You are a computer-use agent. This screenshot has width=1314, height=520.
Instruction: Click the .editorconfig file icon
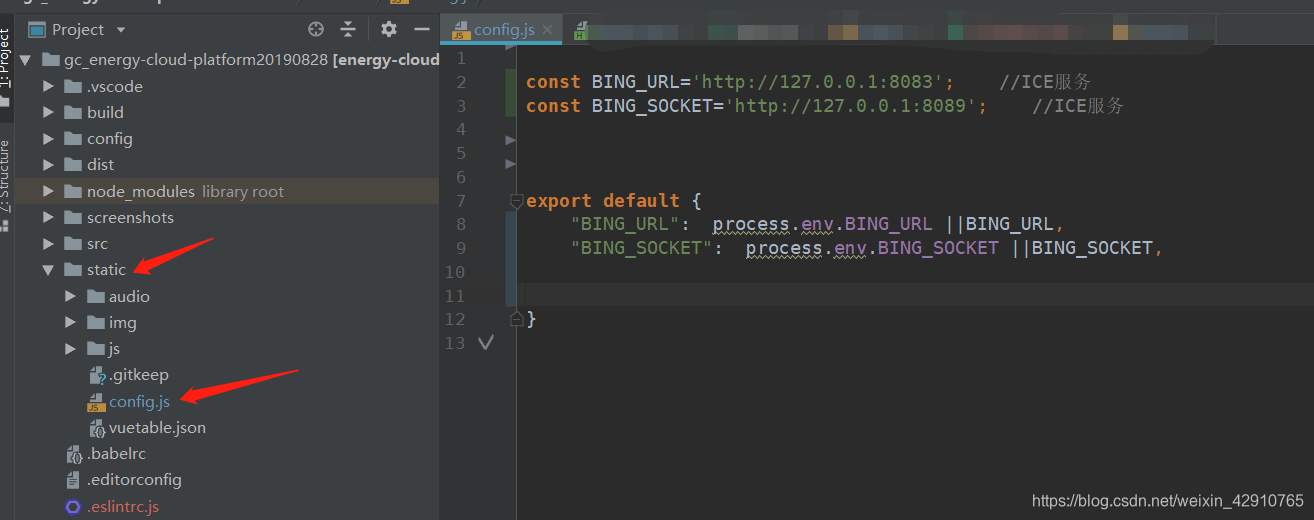coord(73,480)
